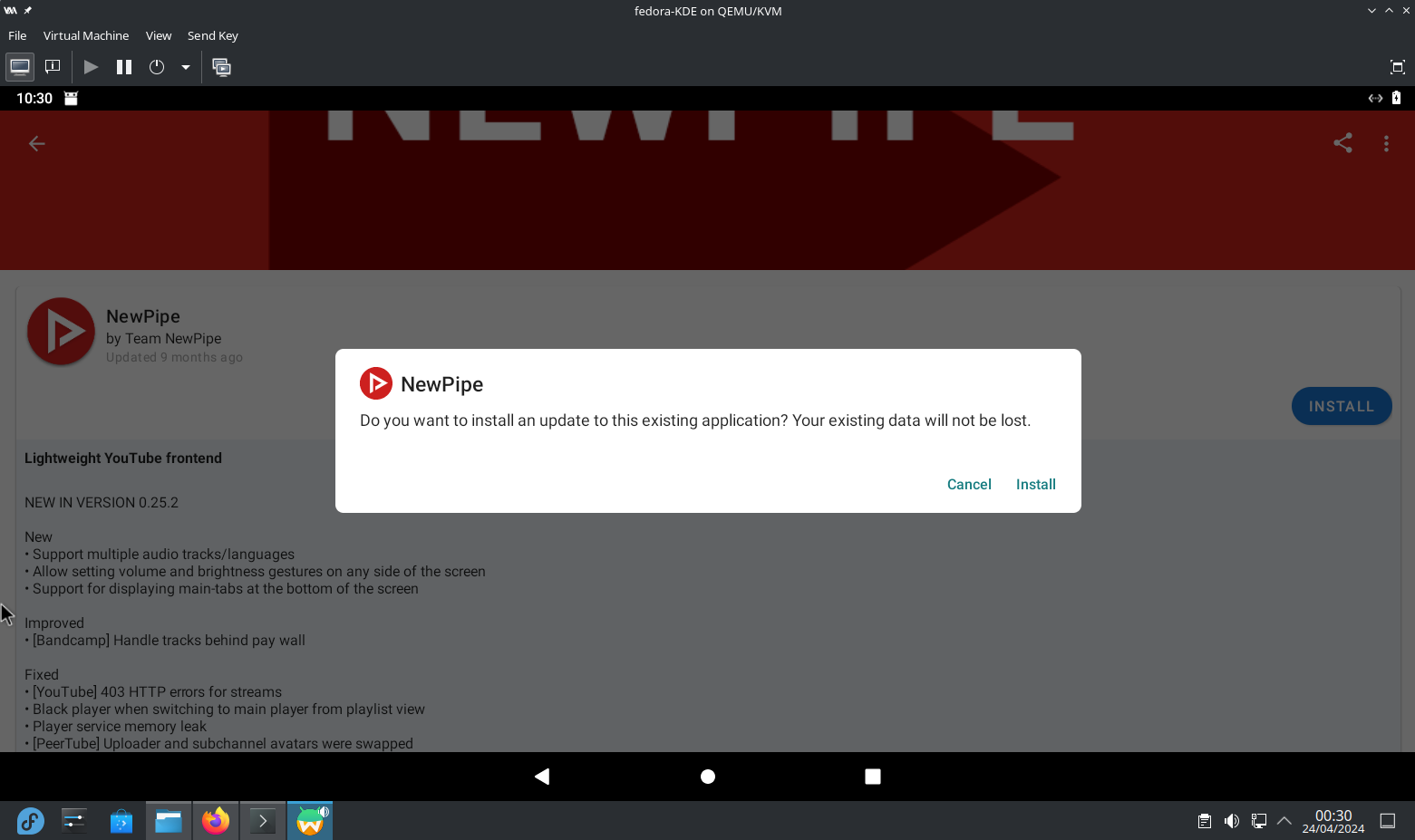Click 'Updated 9 months ago' text

(174, 357)
